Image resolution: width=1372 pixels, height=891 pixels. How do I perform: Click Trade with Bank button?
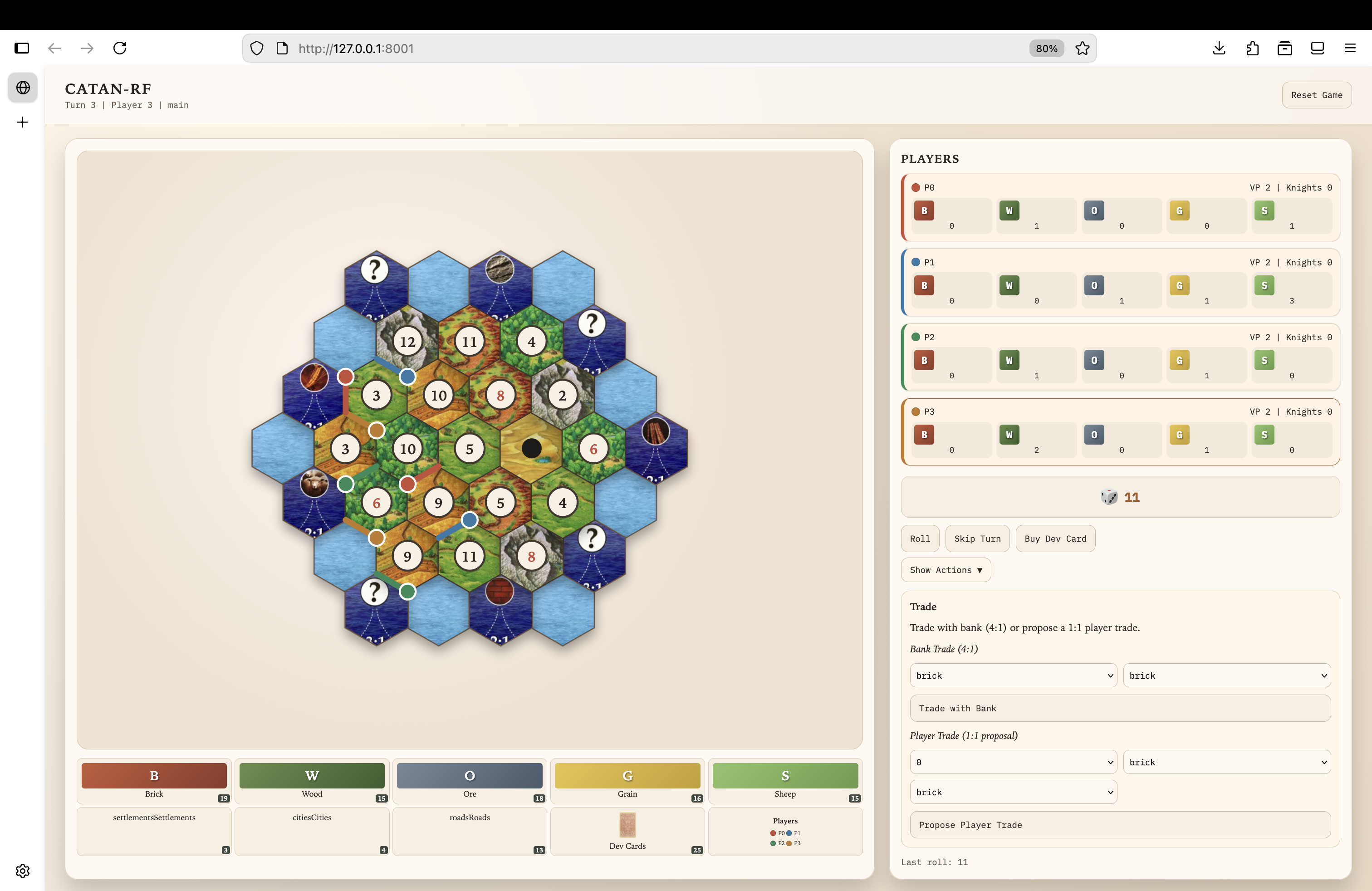click(x=1120, y=708)
